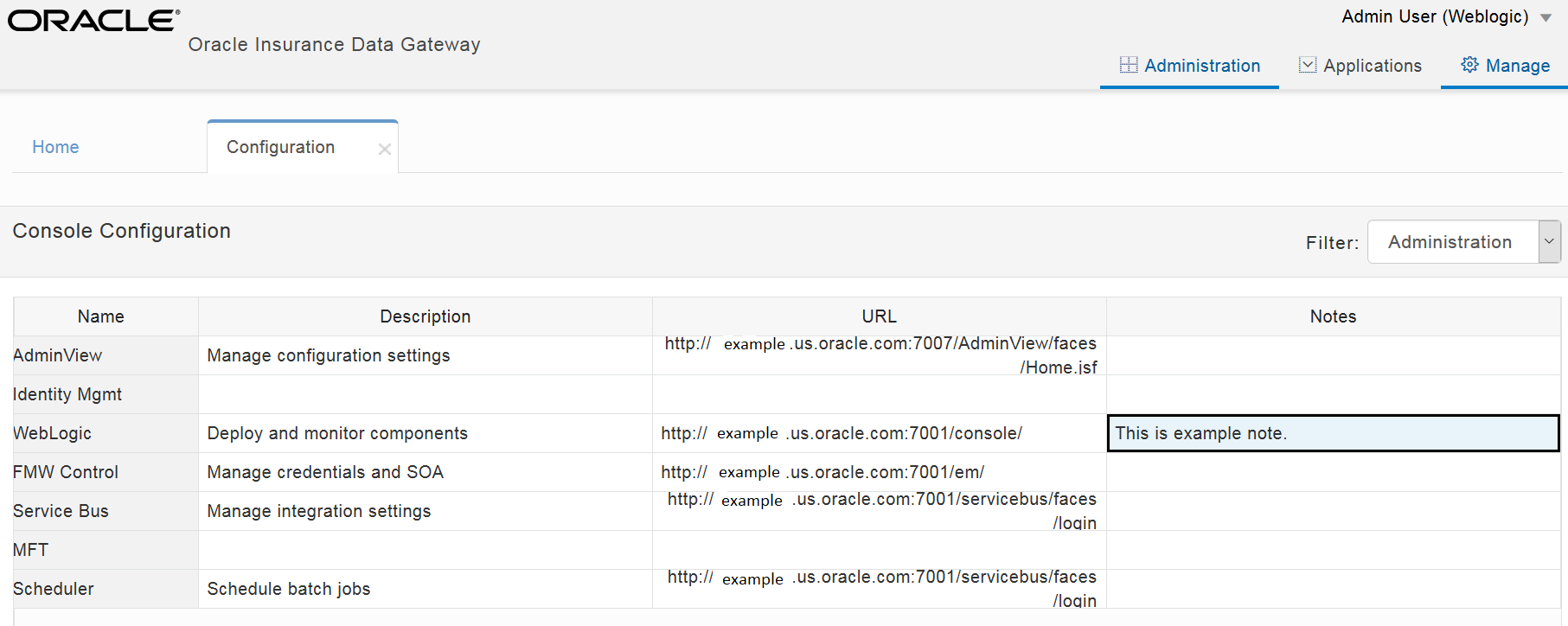Viewport: 1568px width, 626px height.
Task: Click the Identity Mgmt description cell
Action: 426,394
